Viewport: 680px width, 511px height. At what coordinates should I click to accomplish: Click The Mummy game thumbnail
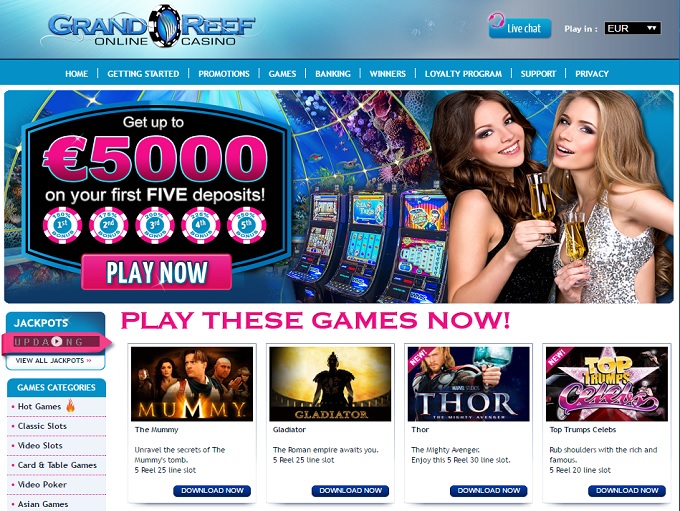tap(192, 384)
